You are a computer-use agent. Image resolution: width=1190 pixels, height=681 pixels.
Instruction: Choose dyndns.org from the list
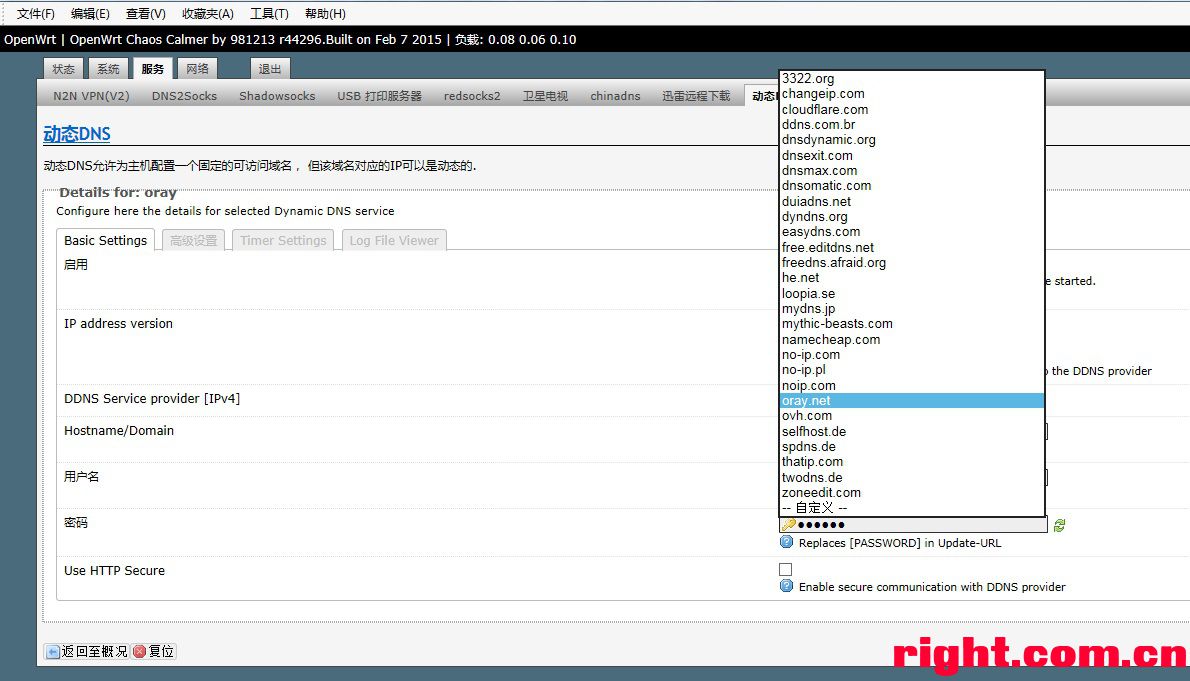(x=912, y=216)
